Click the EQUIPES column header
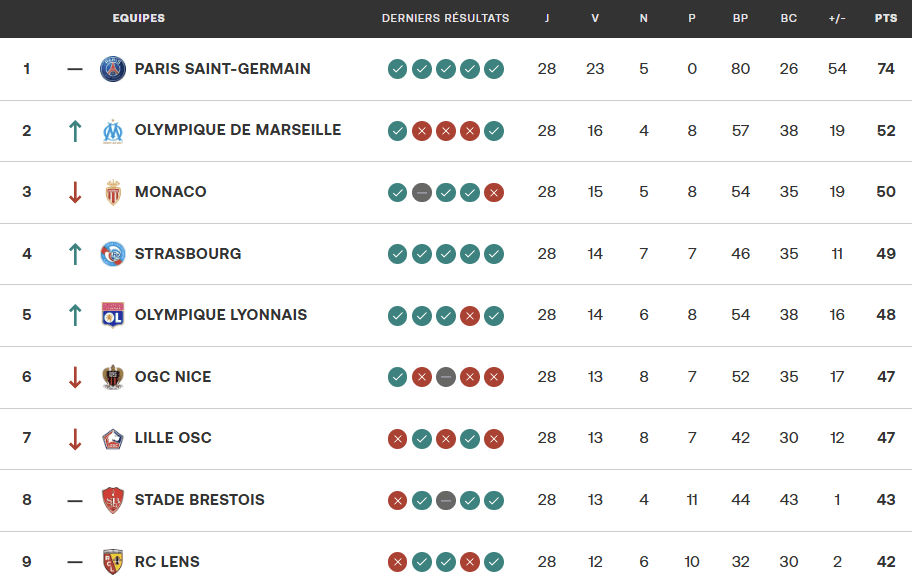 [138, 19]
